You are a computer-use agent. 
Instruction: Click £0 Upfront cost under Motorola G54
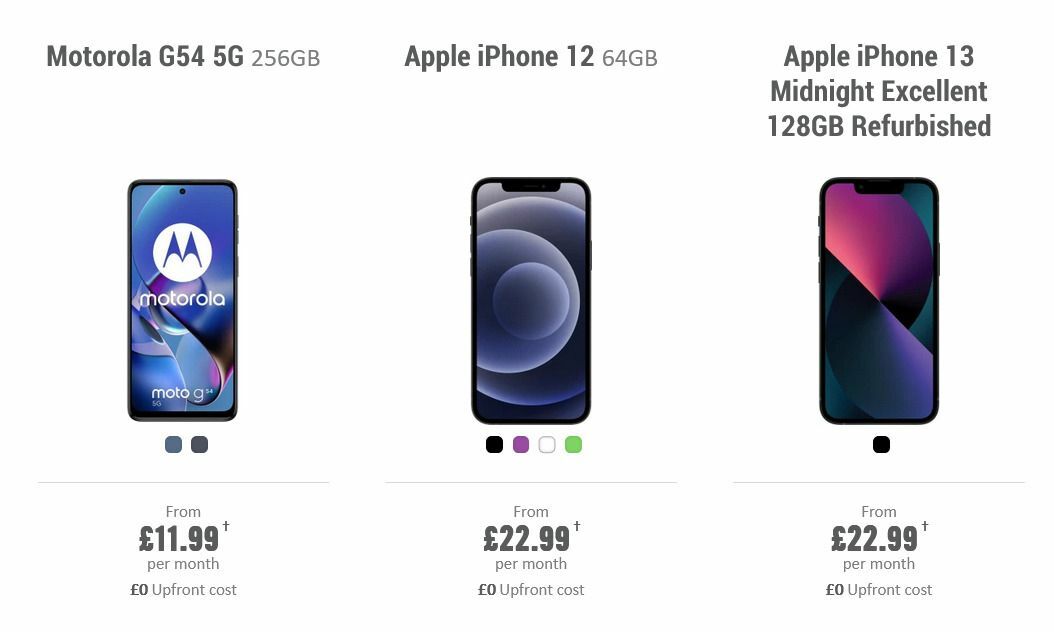[x=183, y=590]
